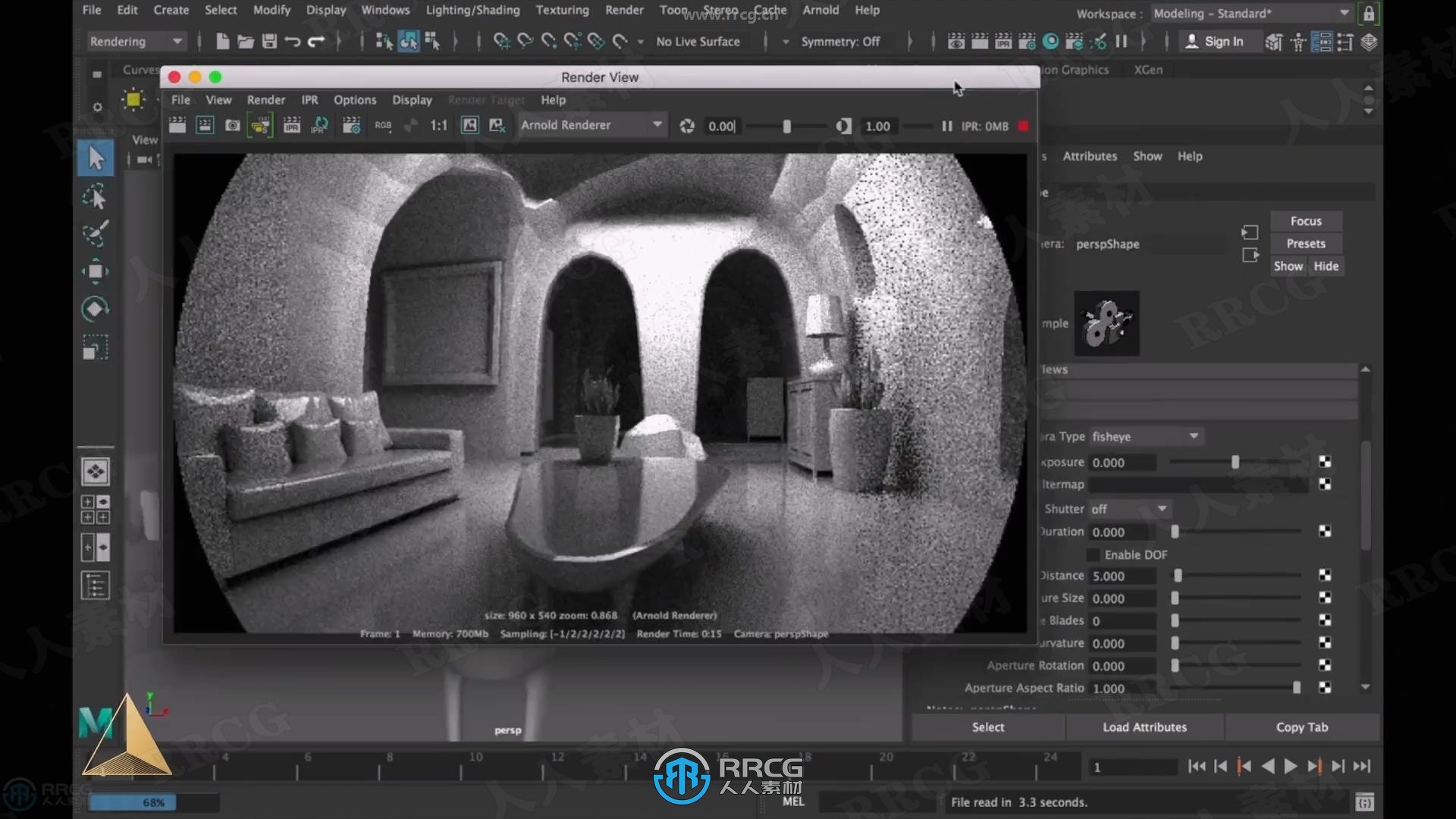Click the Load Attributes button
1456x819 pixels.
[x=1144, y=727]
